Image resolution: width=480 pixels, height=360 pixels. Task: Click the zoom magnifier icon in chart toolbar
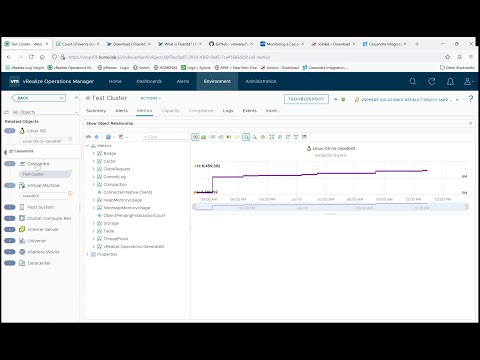[254, 137]
